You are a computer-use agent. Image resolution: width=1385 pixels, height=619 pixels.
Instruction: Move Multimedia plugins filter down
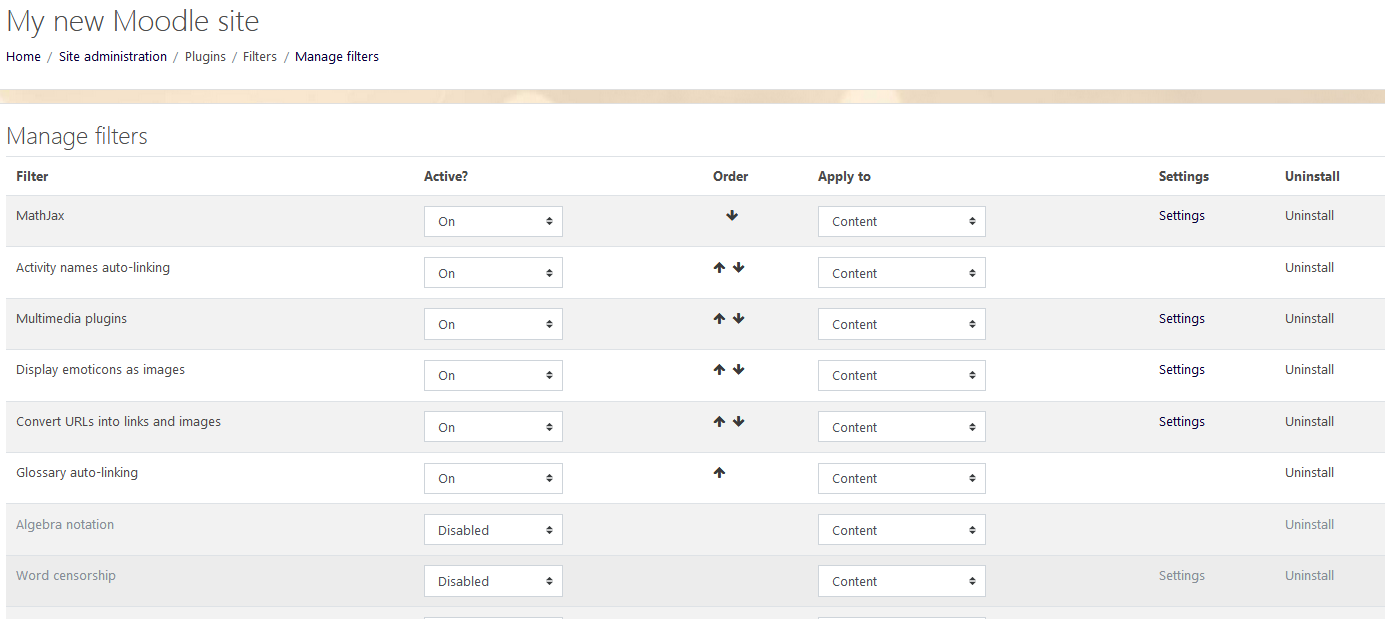(x=739, y=318)
